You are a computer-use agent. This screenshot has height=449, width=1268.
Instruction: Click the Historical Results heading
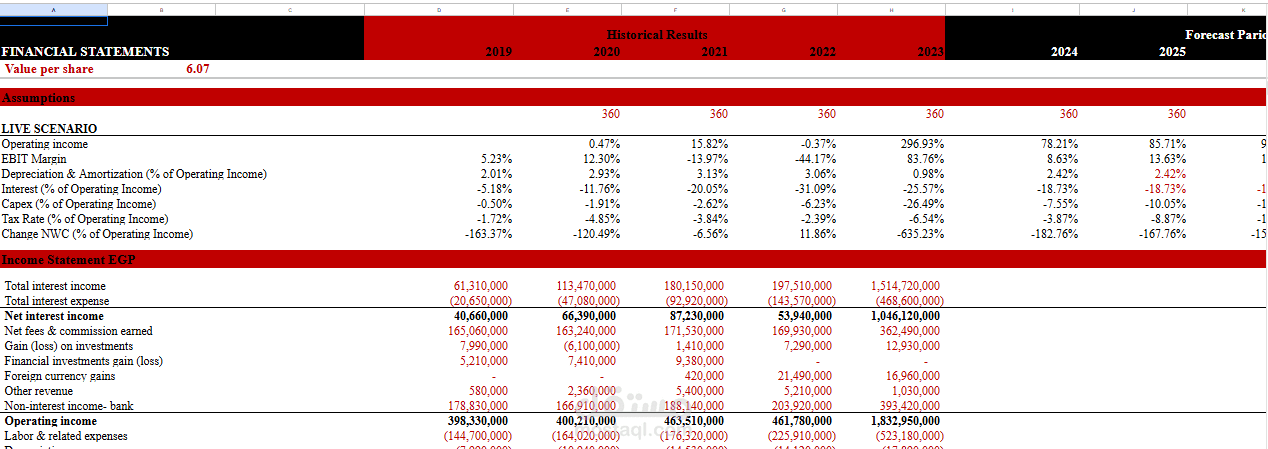click(657, 35)
